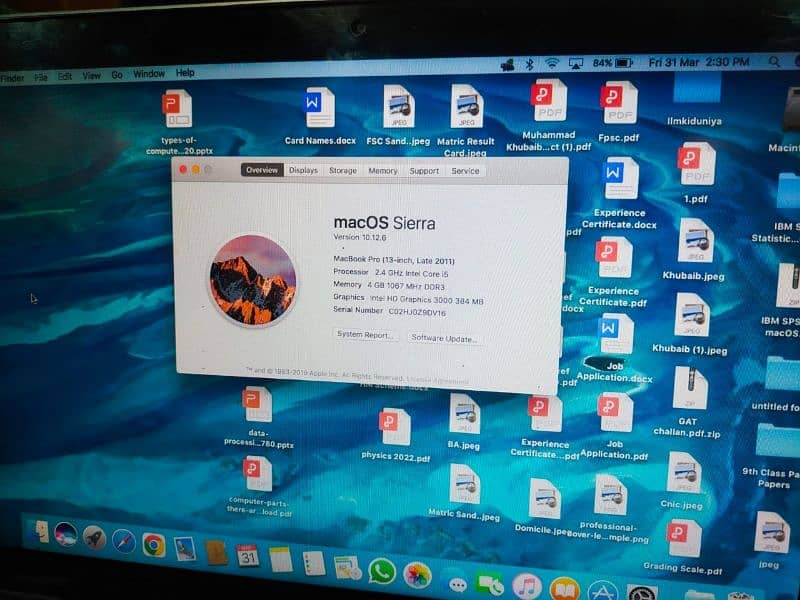Open the Window menu
This screenshot has width=800, height=600.
(x=149, y=74)
